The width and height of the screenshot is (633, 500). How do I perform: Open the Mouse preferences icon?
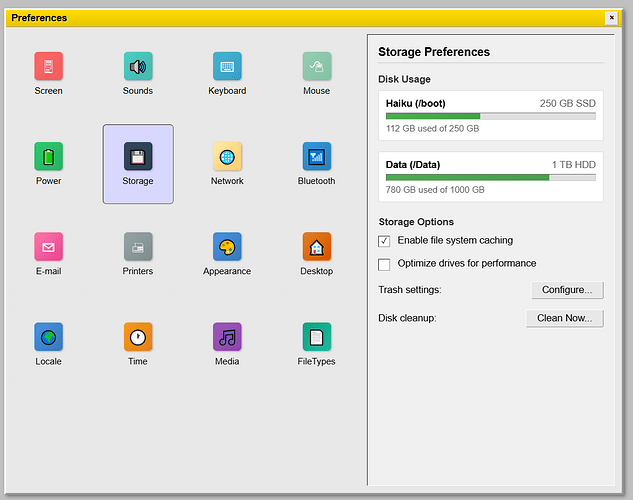(317, 66)
